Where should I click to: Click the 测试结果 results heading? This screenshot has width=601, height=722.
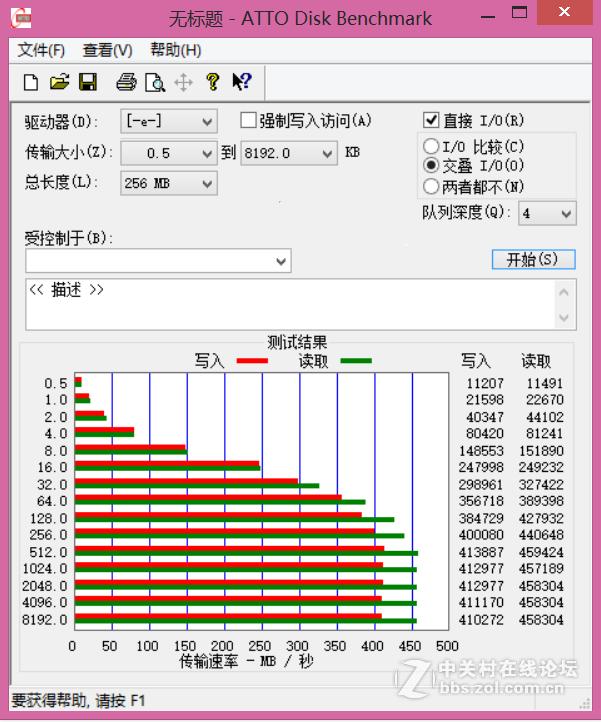298,342
